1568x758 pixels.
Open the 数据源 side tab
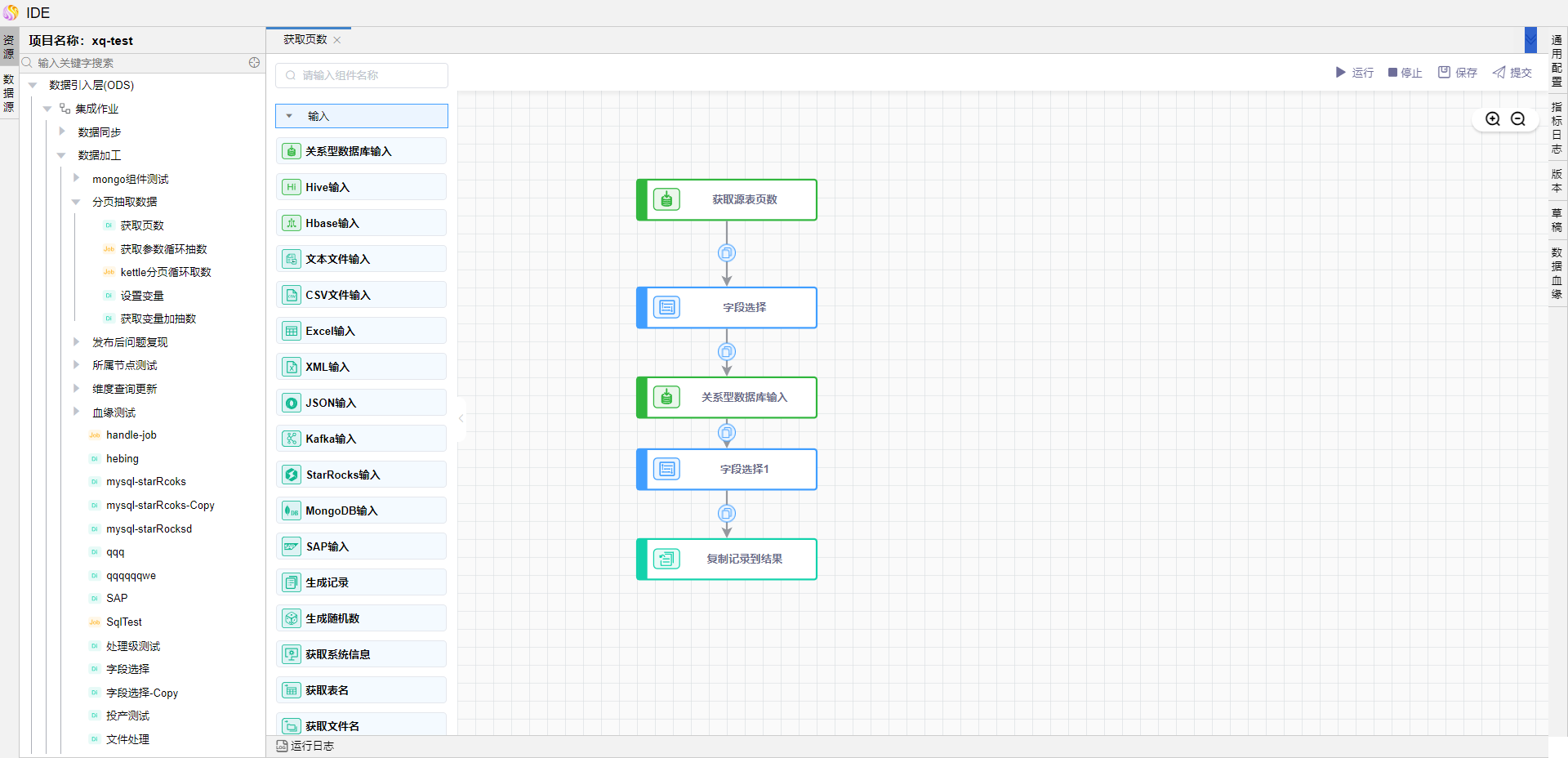(9, 93)
